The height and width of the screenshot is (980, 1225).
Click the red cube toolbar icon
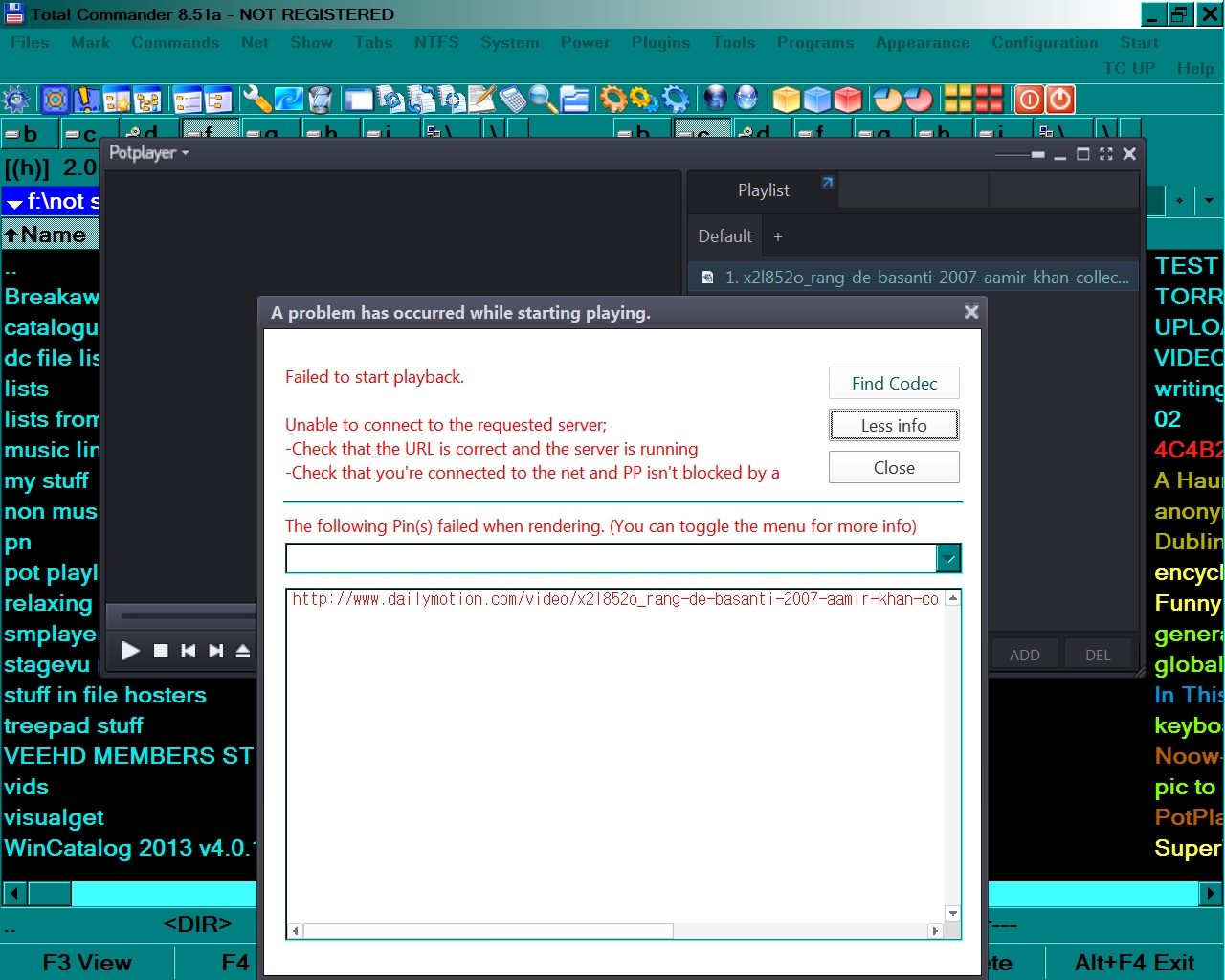pos(848,99)
